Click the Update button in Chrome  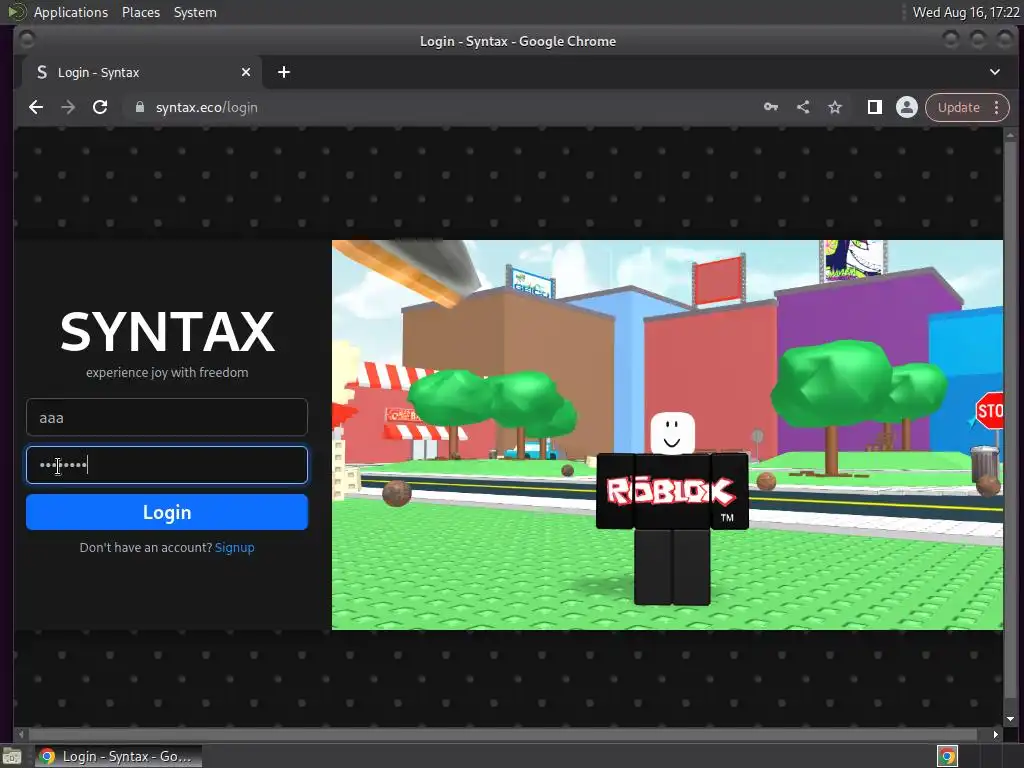959,107
